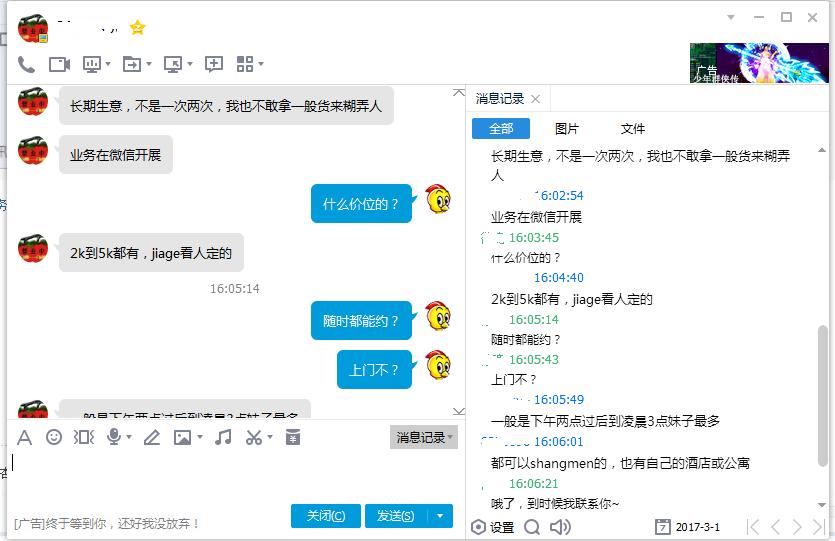The width and height of the screenshot is (835, 541).
Task: Click the red envelope payment icon
Action: (x=293, y=437)
